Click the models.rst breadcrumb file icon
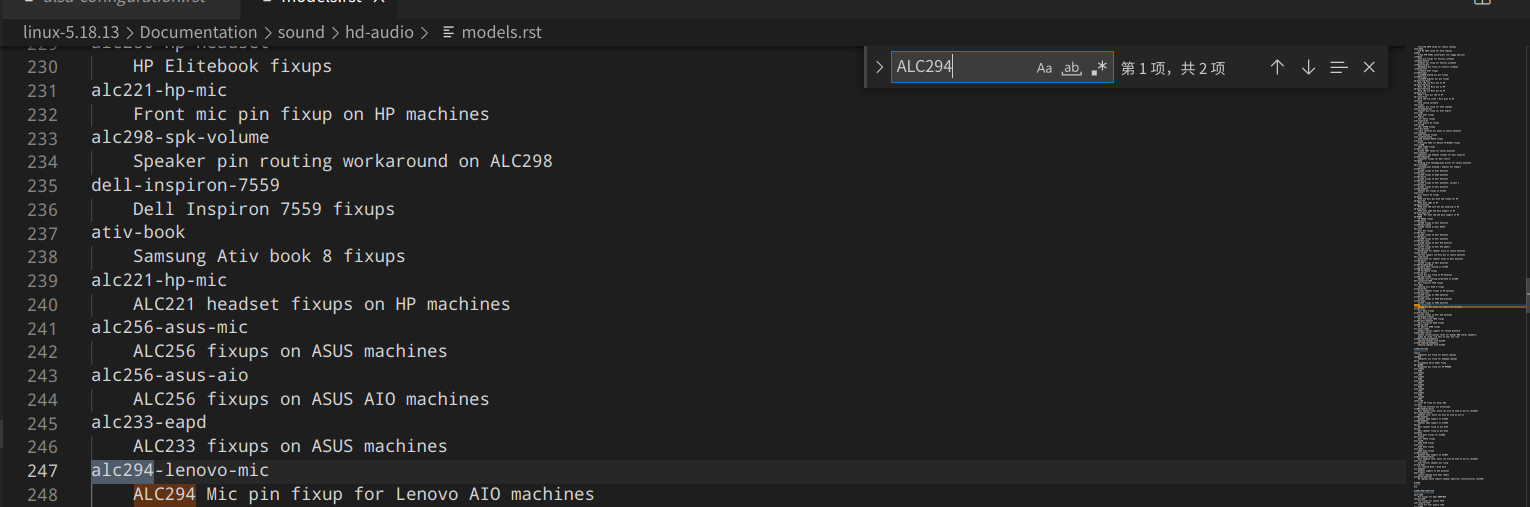 [448, 32]
